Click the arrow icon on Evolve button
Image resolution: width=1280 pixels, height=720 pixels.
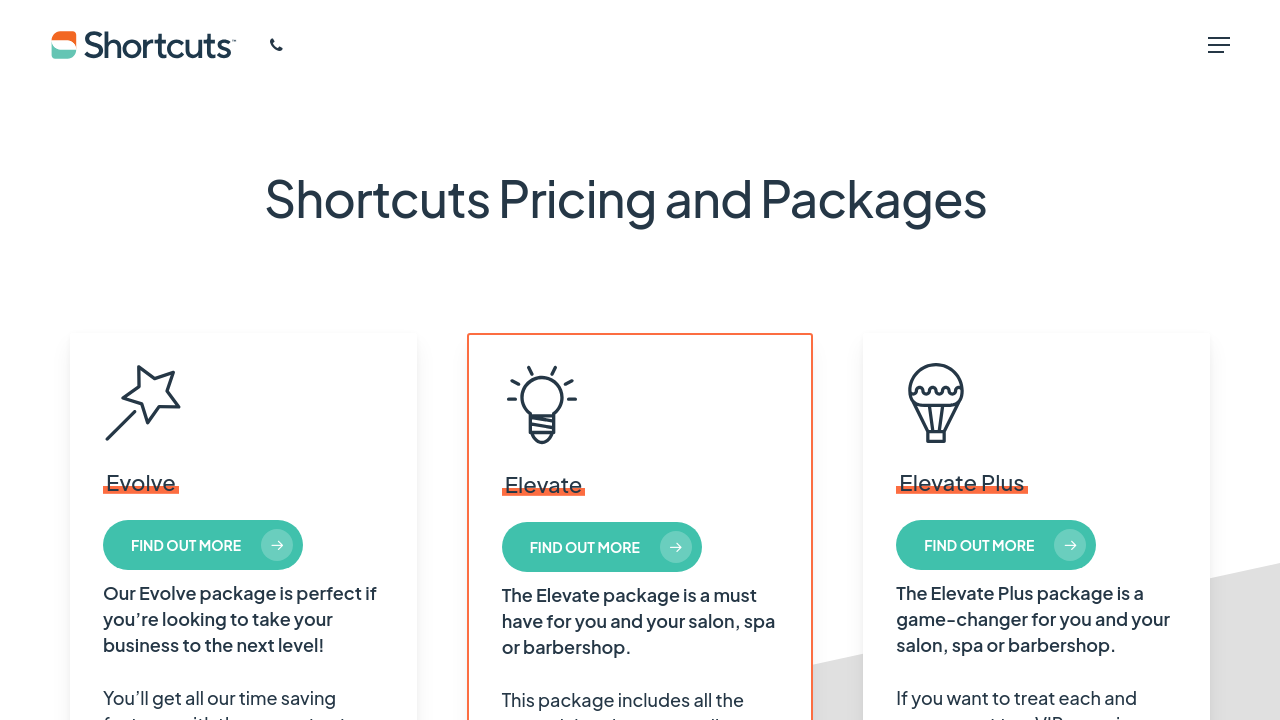coord(277,545)
